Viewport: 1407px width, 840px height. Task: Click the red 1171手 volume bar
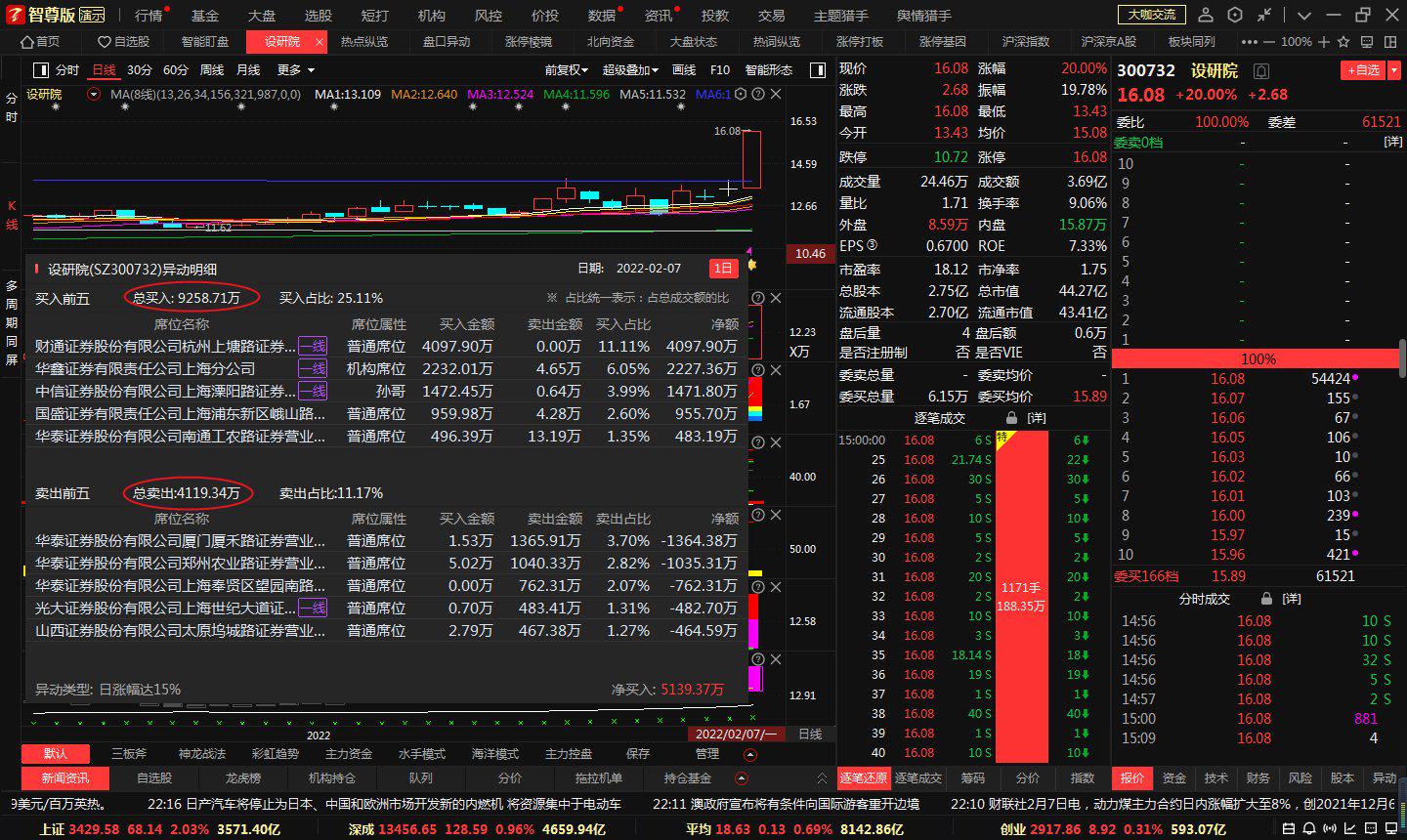(x=1021, y=597)
